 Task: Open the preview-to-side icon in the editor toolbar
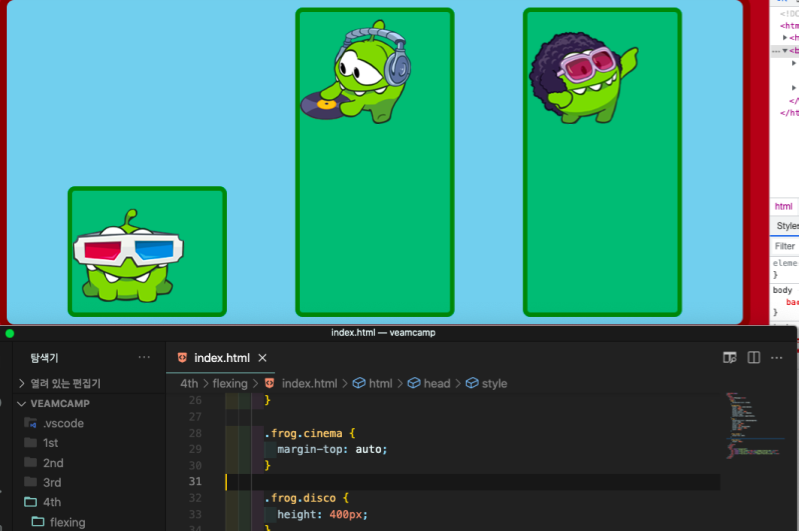point(730,358)
